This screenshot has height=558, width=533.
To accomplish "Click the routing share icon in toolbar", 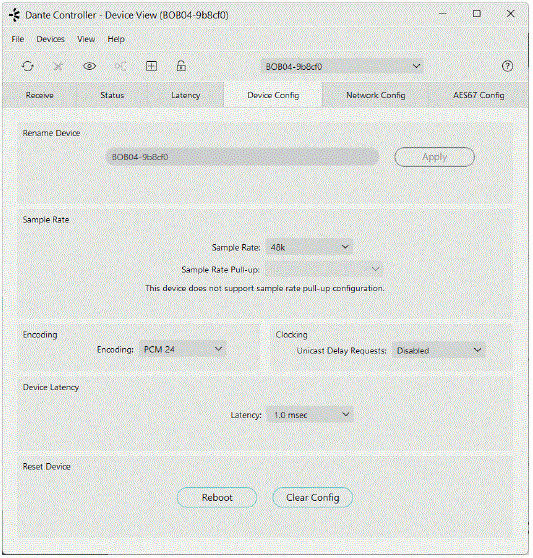I will pyautogui.click(x=120, y=66).
